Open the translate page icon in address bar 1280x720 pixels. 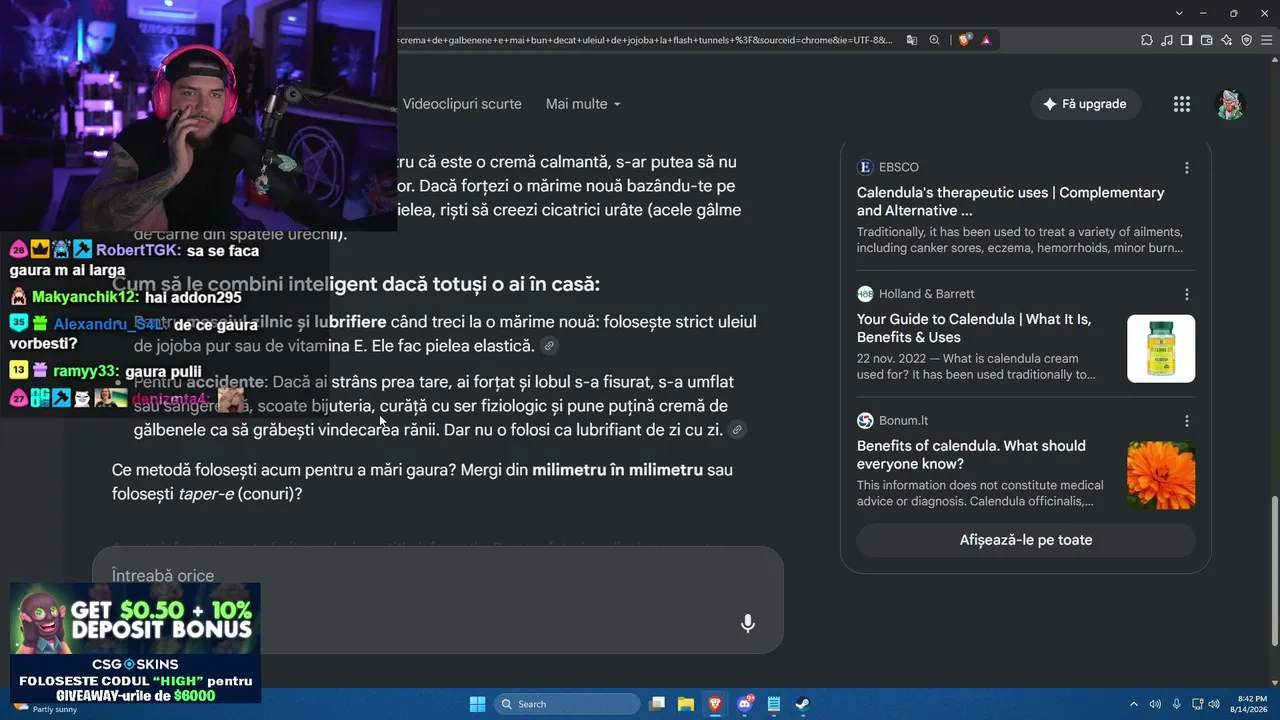pyautogui.click(x=912, y=40)
